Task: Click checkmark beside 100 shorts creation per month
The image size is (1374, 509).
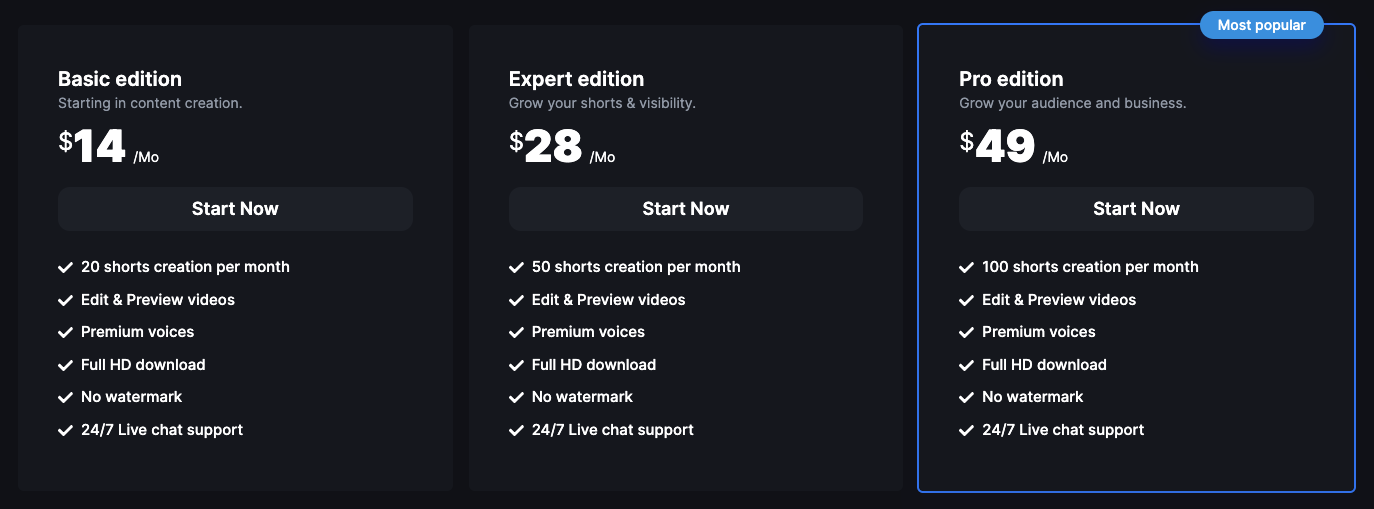Action: tap(967, 268)
